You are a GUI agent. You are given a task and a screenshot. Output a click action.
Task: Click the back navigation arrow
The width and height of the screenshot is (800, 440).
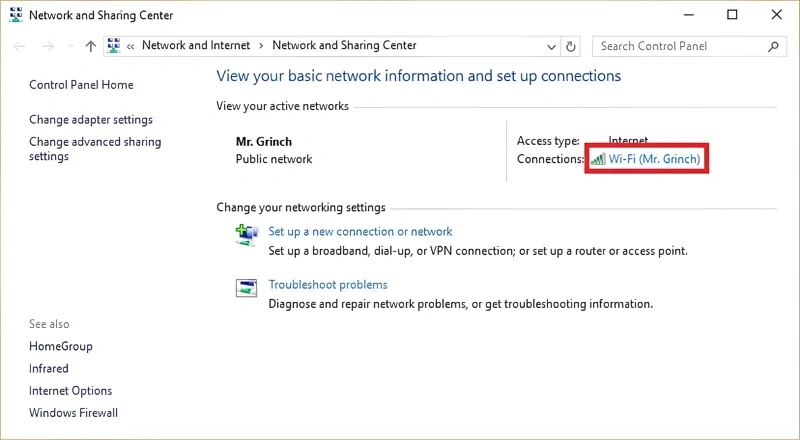coord(20,46)
